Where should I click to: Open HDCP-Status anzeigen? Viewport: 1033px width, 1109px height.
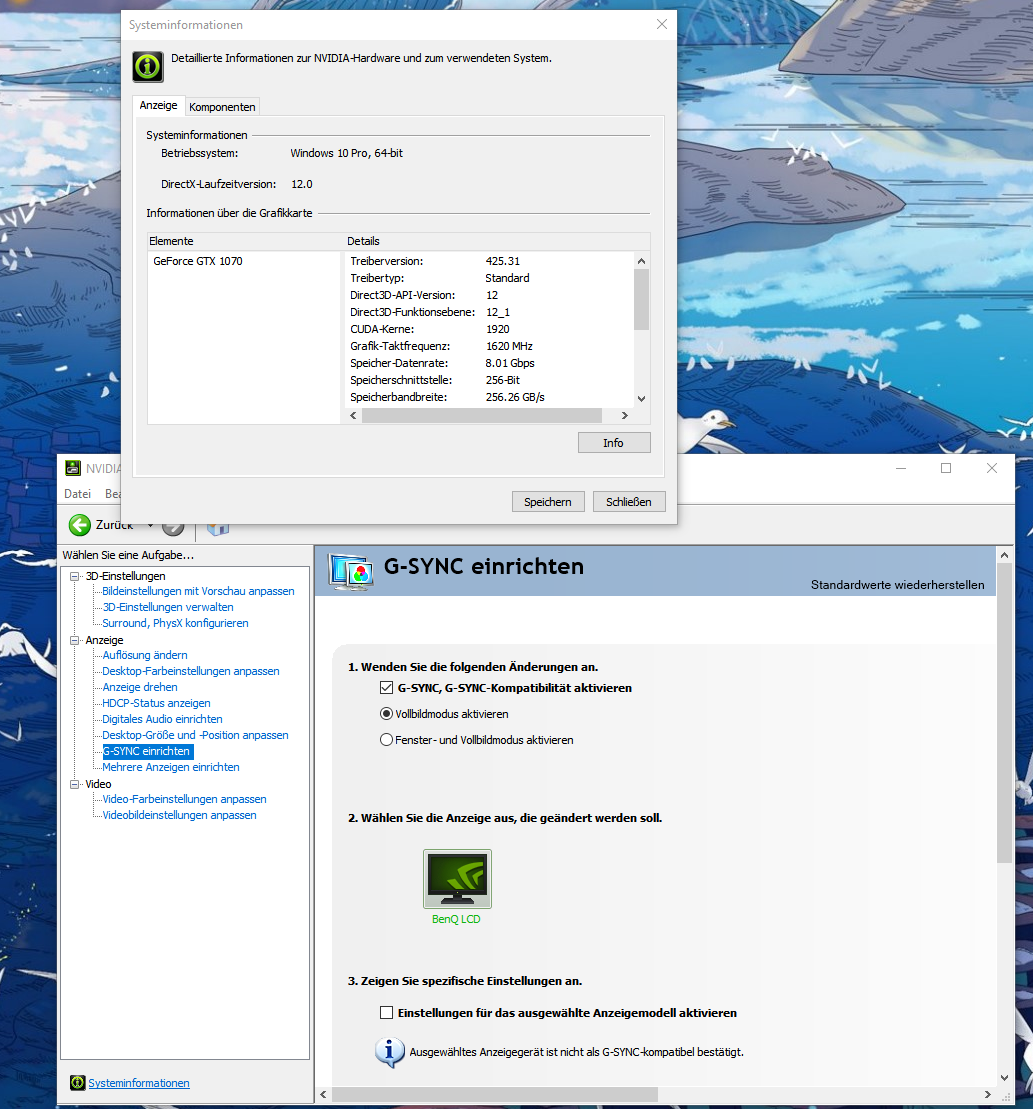156,703
